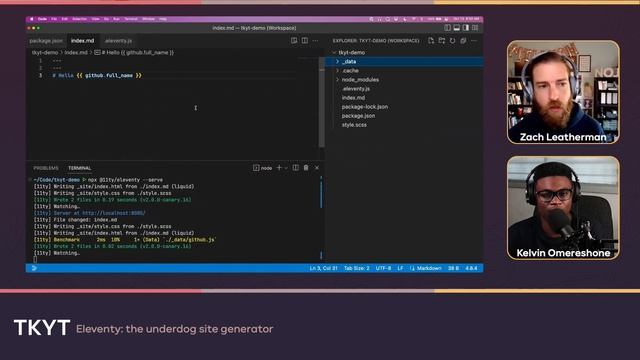Close the terminal panel

point(317,168)
